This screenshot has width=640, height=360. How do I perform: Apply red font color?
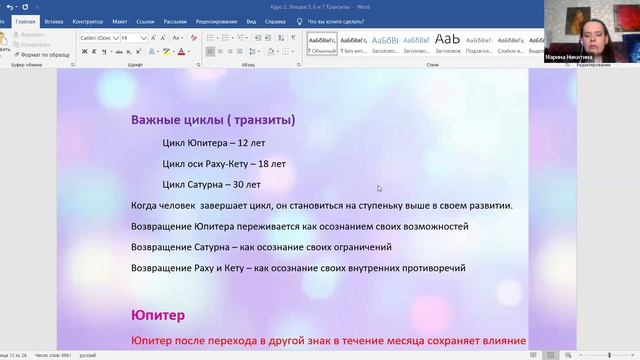pos(182,51)
